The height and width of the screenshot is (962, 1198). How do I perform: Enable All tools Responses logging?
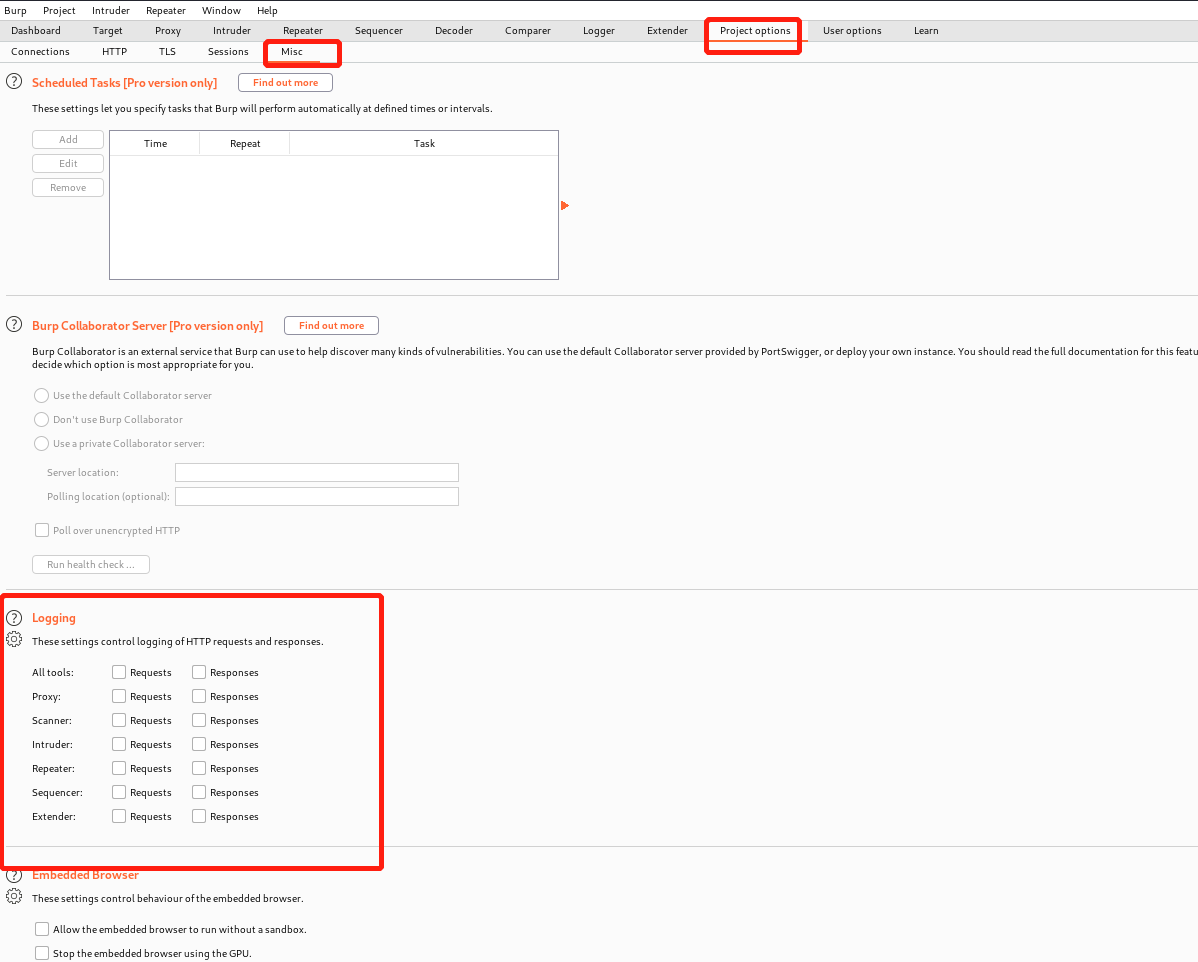click(199, 672)
